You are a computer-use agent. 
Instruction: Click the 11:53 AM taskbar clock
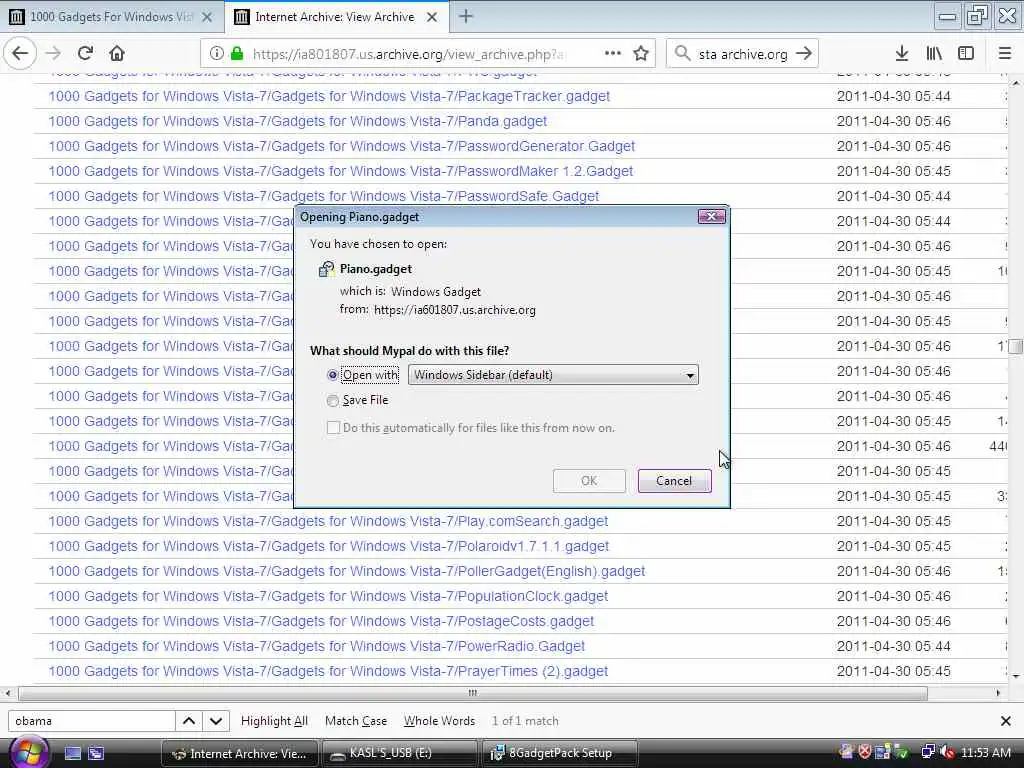click(x=986, y=753)
